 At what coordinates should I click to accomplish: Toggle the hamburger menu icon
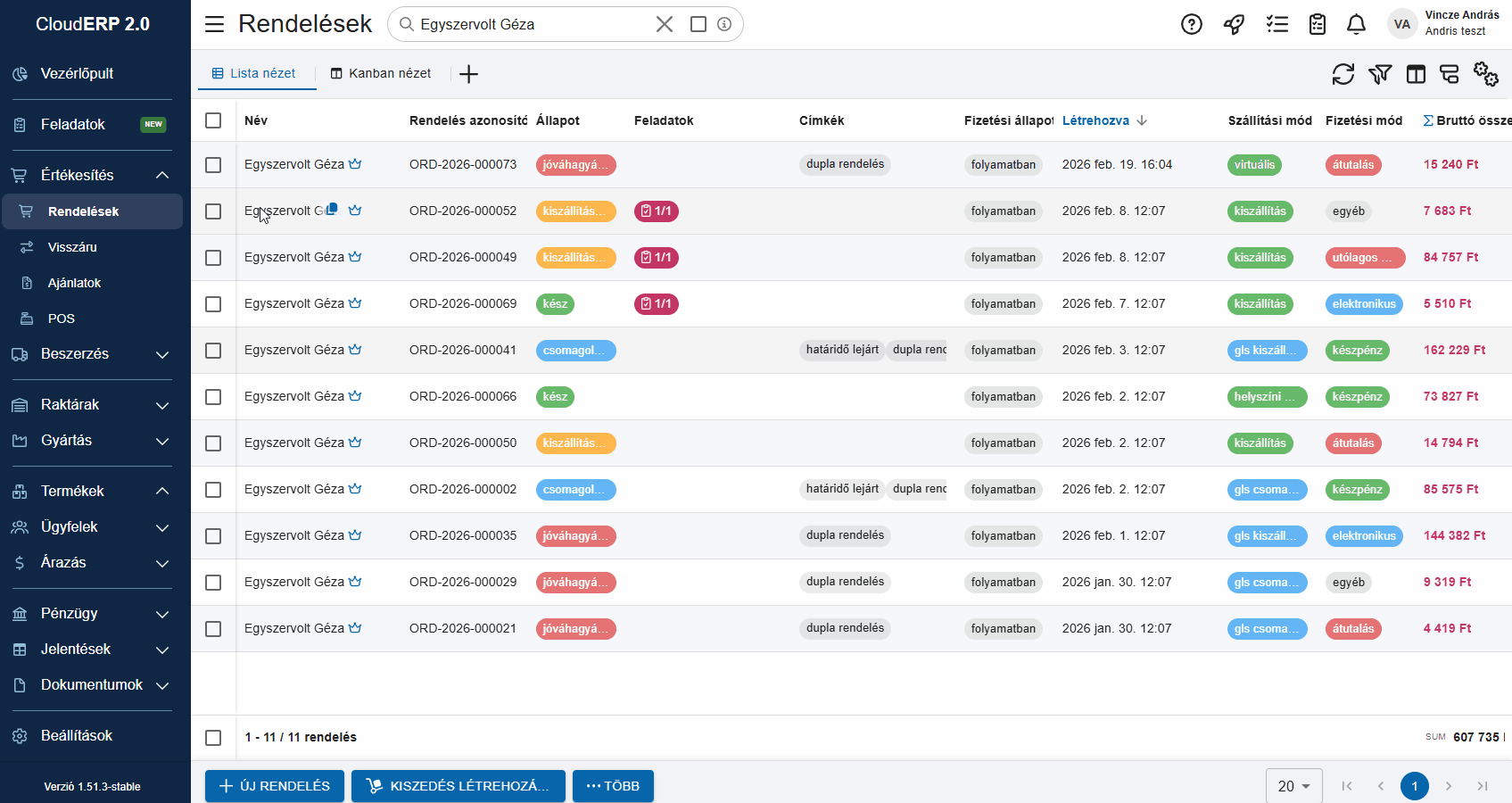(x=215, y=24)
